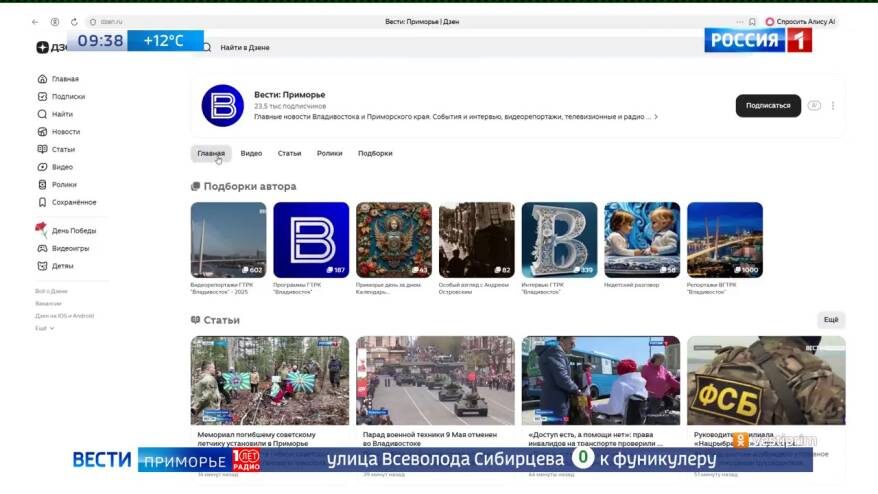Go back with the browser back arrow

coord(35,22)
